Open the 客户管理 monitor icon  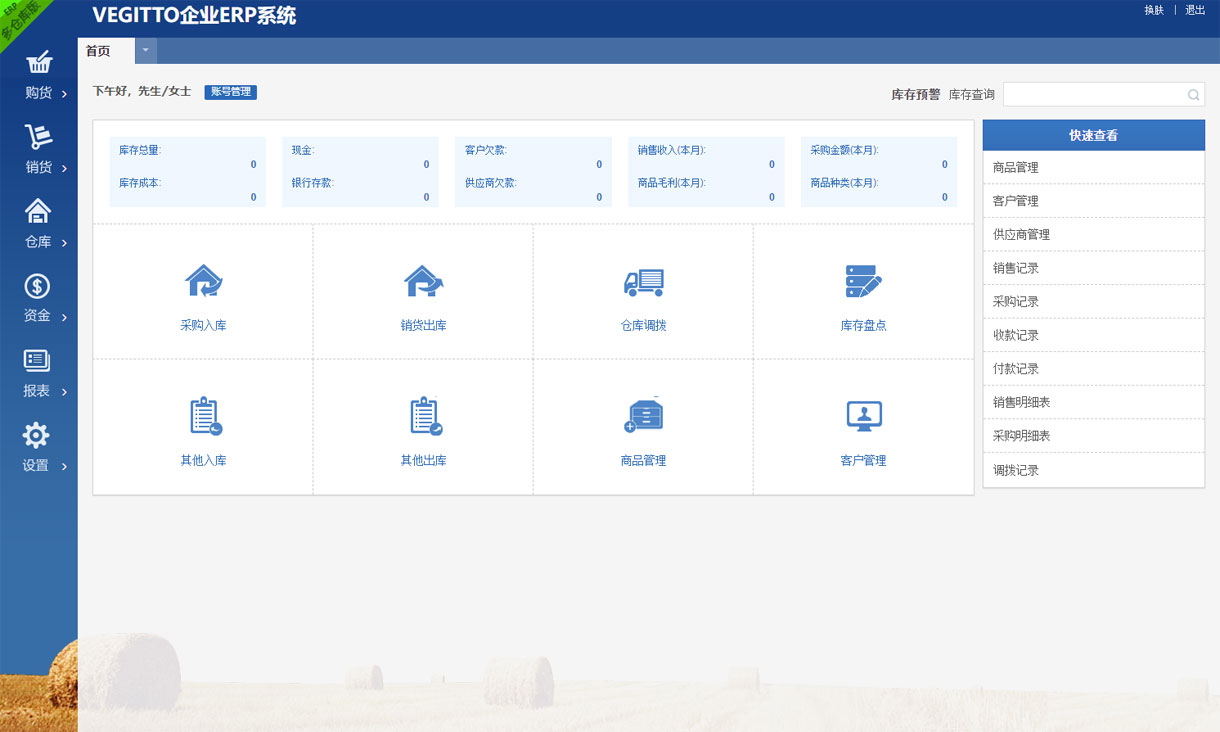863,416
